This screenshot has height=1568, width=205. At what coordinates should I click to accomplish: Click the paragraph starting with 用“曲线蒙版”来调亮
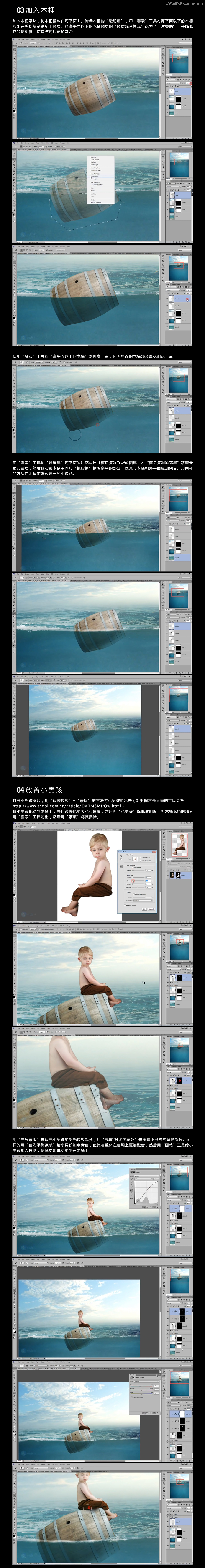pyautogui.click(x=102, y=1144)
